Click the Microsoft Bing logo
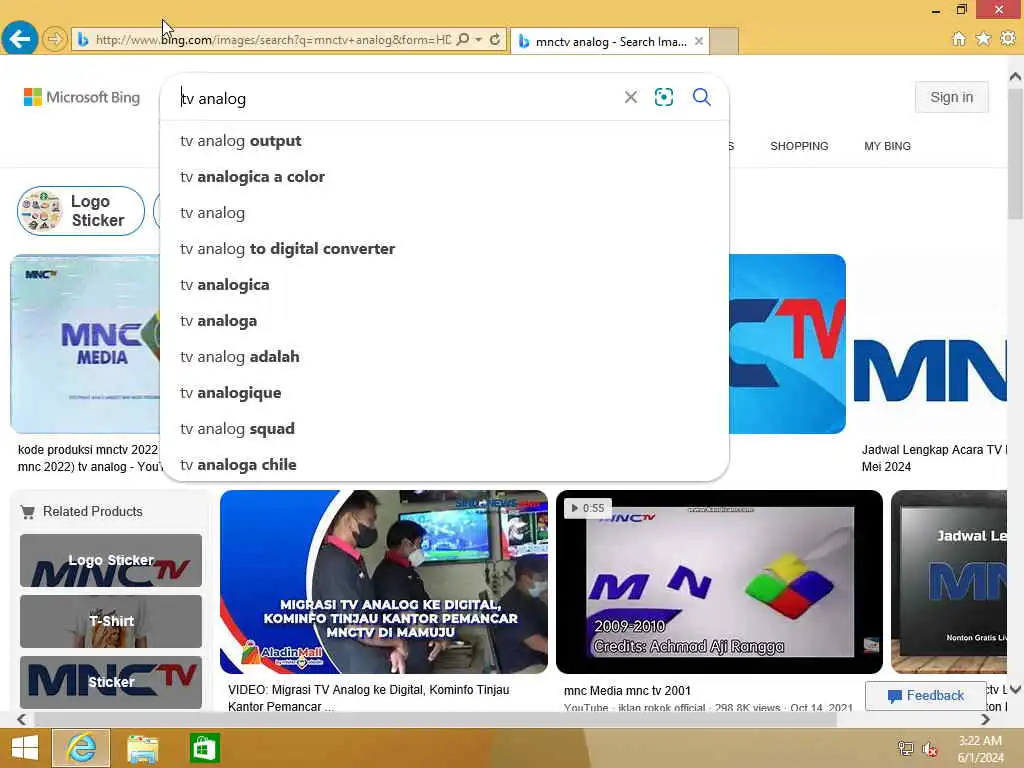The image size is (1024, 768). tap(82, 97)
